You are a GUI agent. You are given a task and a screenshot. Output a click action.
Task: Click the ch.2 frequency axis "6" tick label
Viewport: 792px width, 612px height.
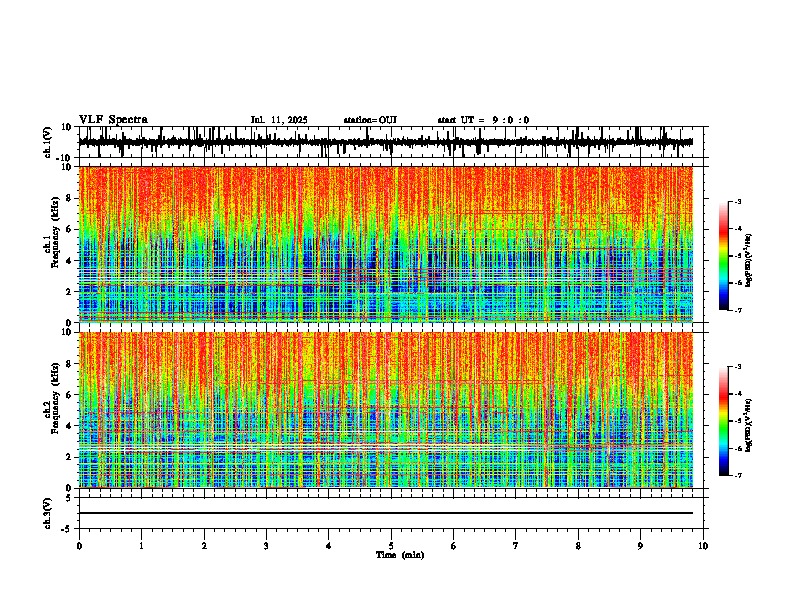point(70,395)
